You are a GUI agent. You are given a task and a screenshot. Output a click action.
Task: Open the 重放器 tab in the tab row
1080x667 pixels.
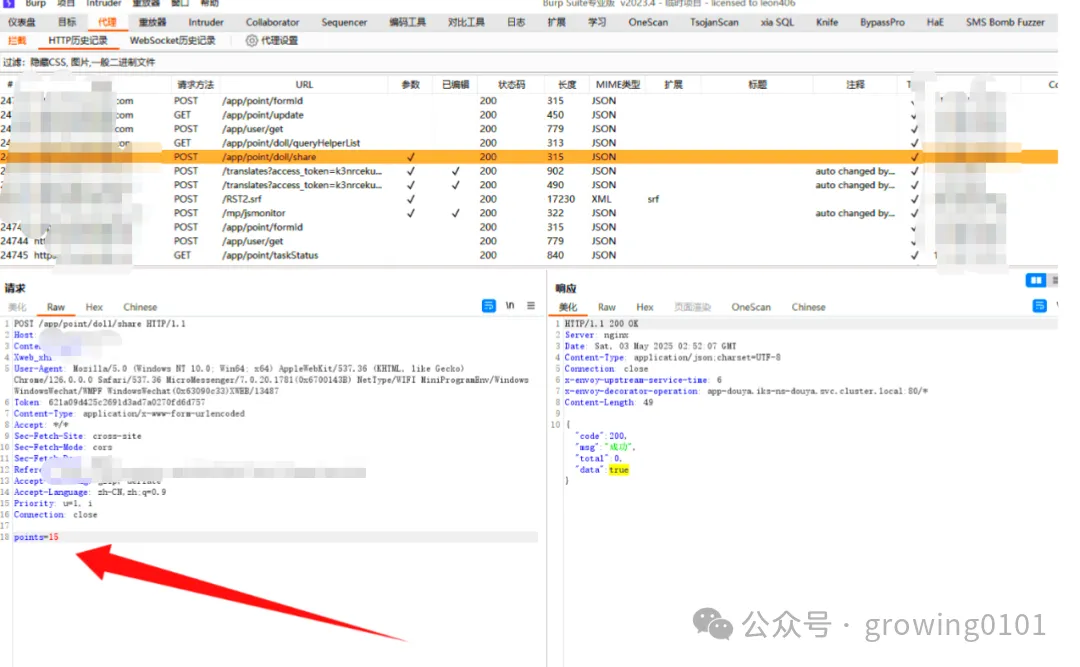click(x=152, y=22)
